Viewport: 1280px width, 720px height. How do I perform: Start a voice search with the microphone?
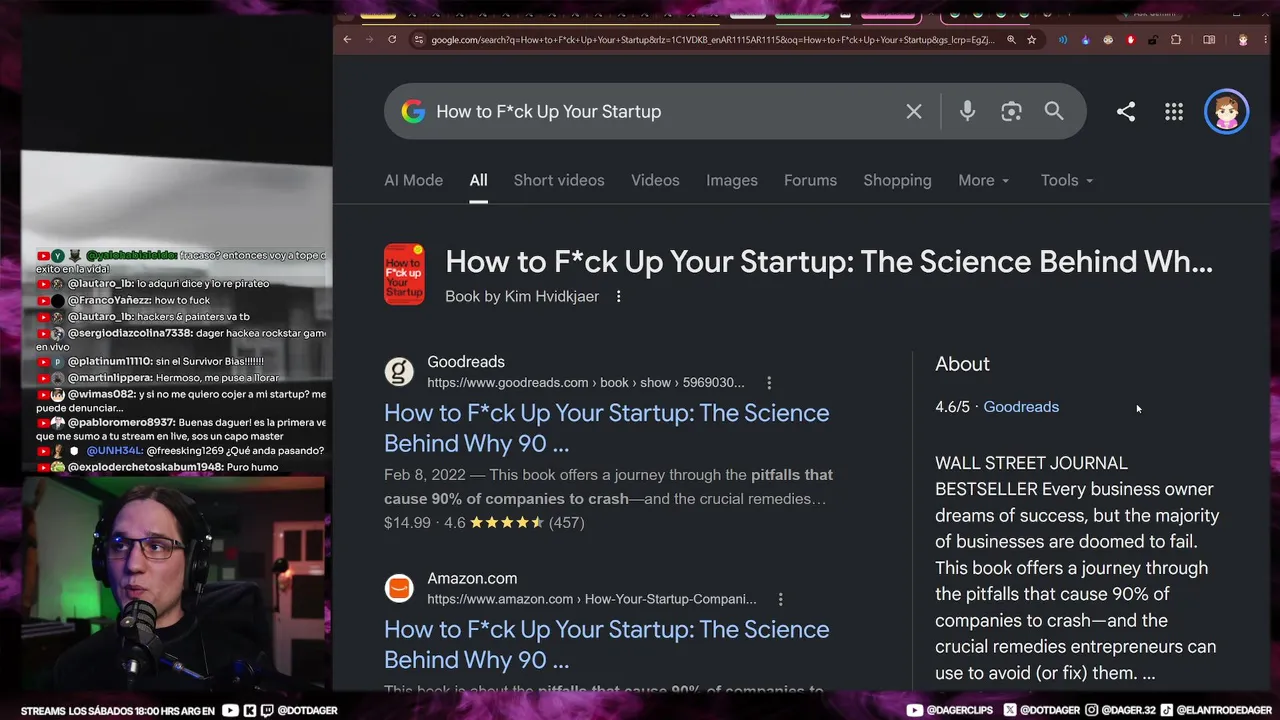[967, 111]
